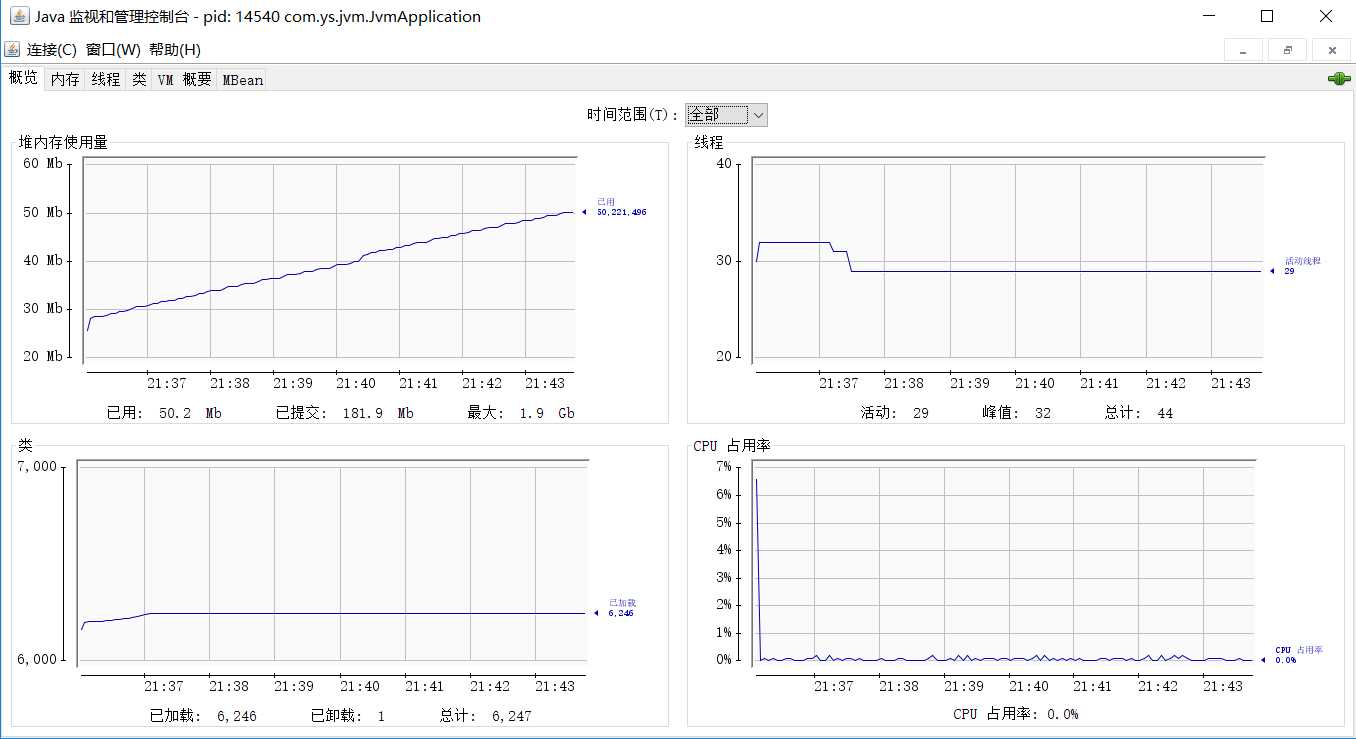The width and height of the screenshot is (1356, 739).
Task: Click the 已加载: 6,246 class count
Action: pyautogui.click(x=203, y=716)
